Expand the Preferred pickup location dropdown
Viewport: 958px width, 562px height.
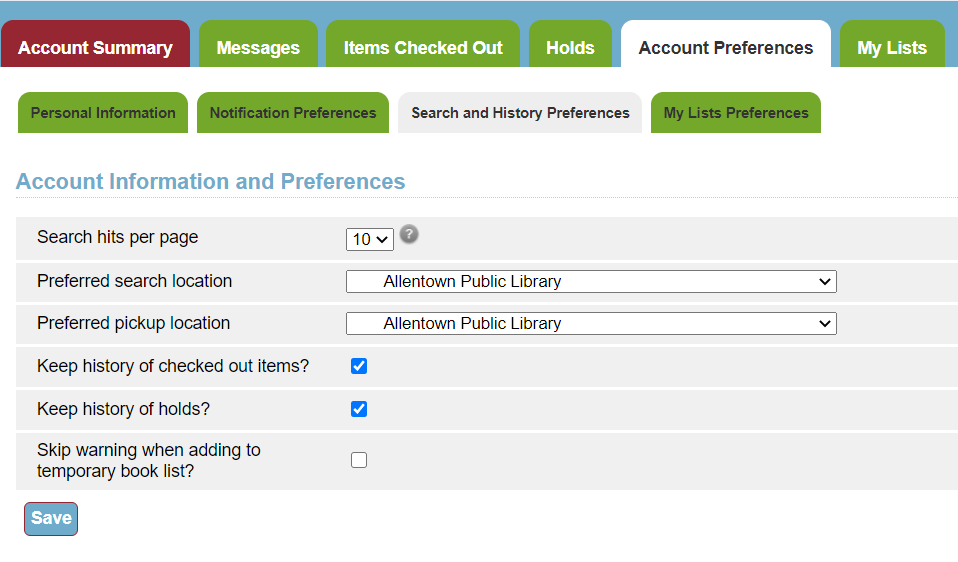coord(591,323)
